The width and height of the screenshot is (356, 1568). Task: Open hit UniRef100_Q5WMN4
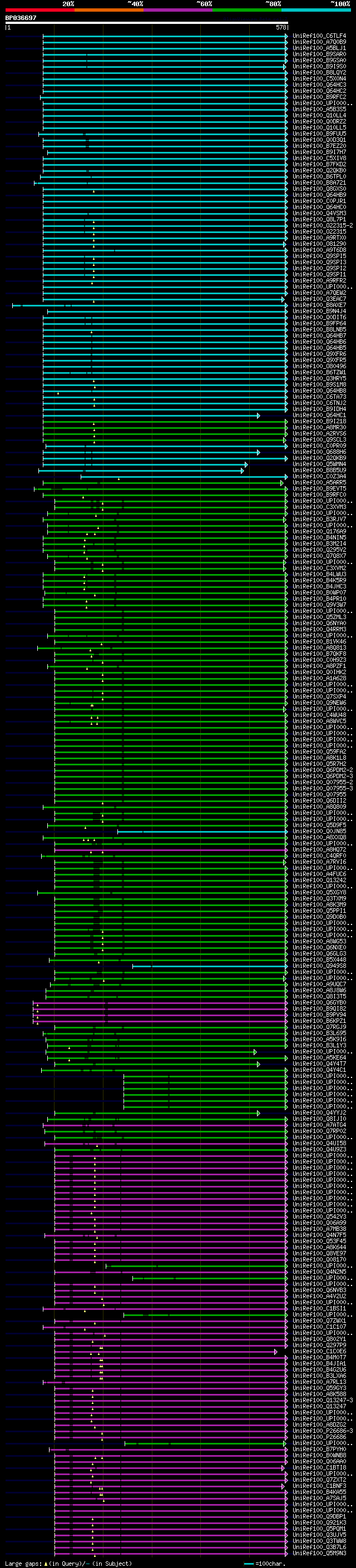[x=319, y=464]
